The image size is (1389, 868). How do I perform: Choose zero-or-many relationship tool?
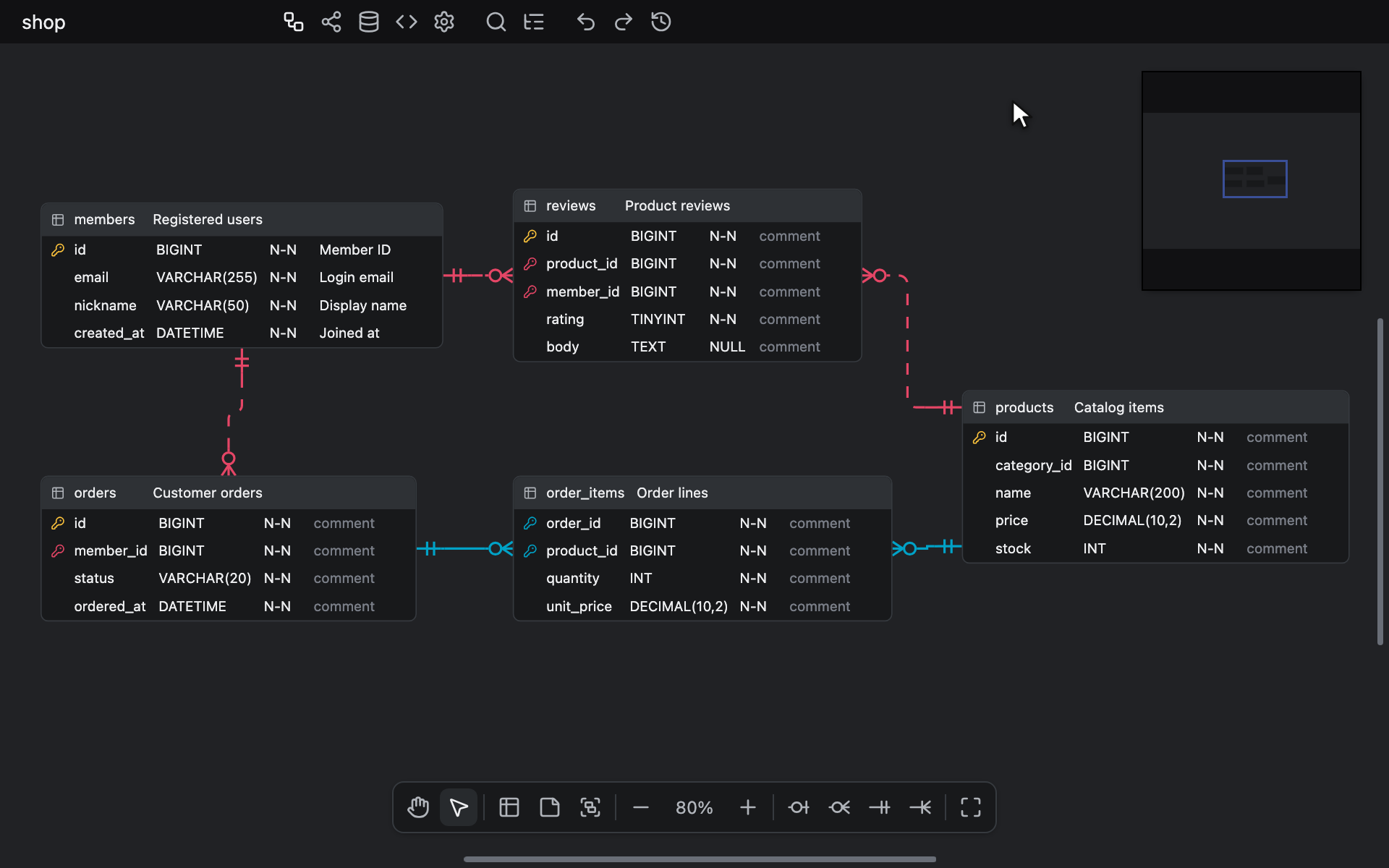tap(839, 807)
